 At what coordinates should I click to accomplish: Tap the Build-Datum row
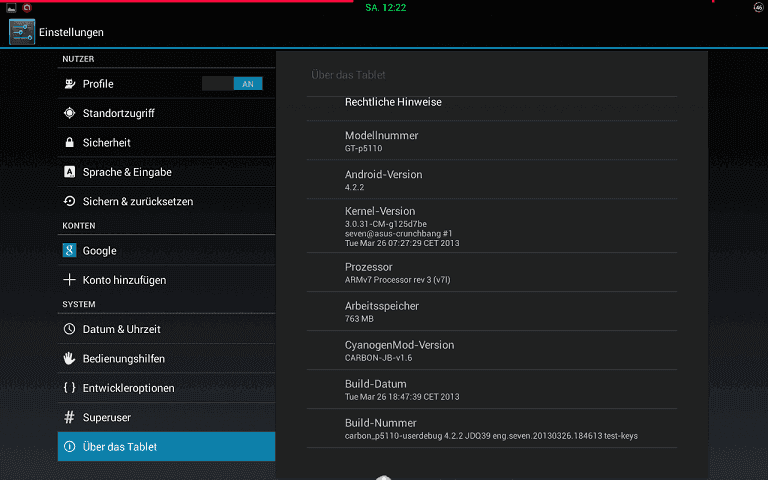(492, 389)
